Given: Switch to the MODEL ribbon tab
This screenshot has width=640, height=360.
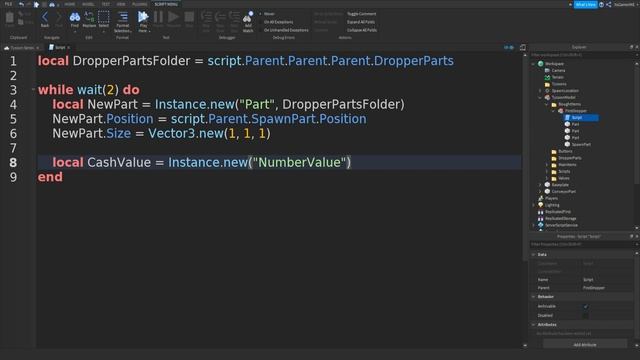Looking at the screenshot, I should 88,4.
